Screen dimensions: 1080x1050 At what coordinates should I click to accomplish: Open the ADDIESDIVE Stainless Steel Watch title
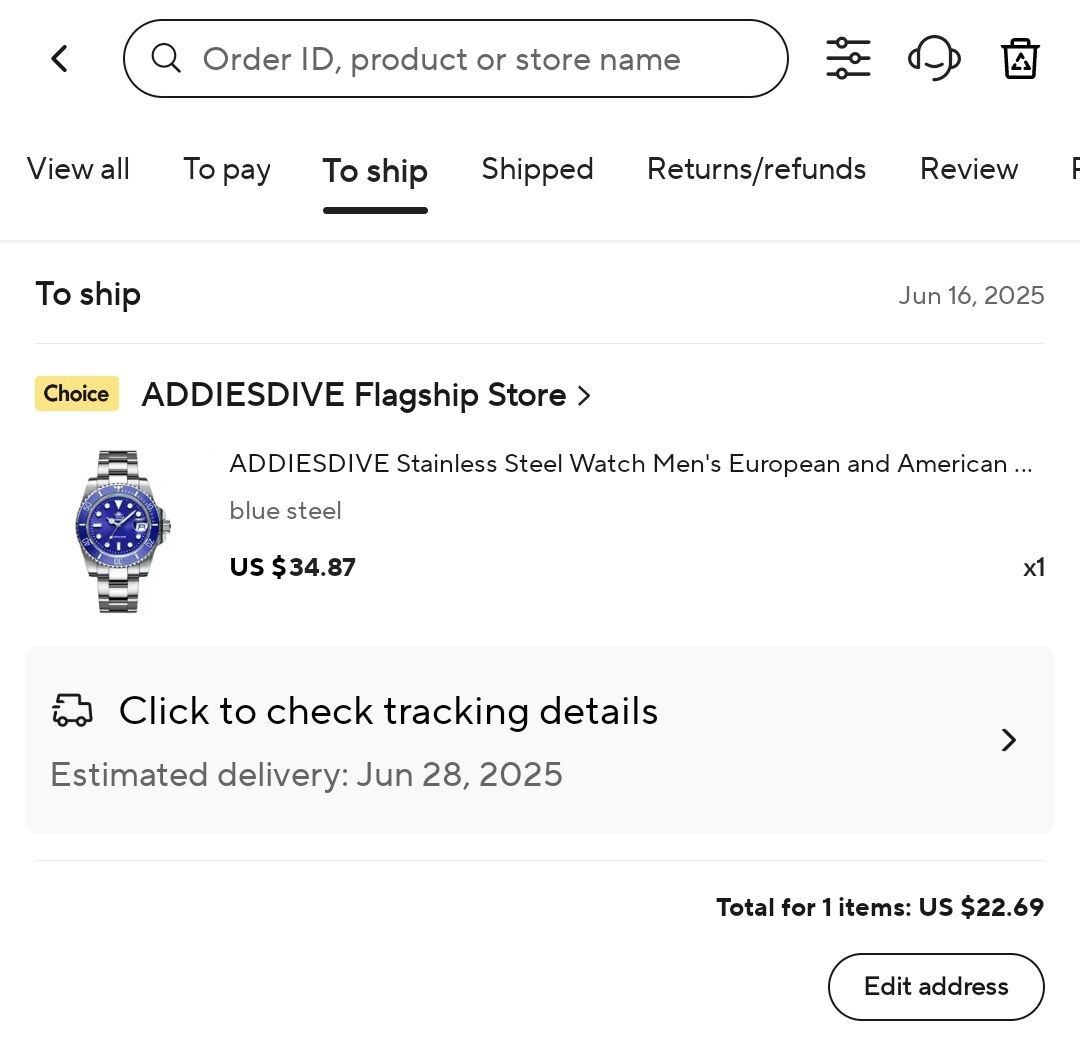[631, 464]
